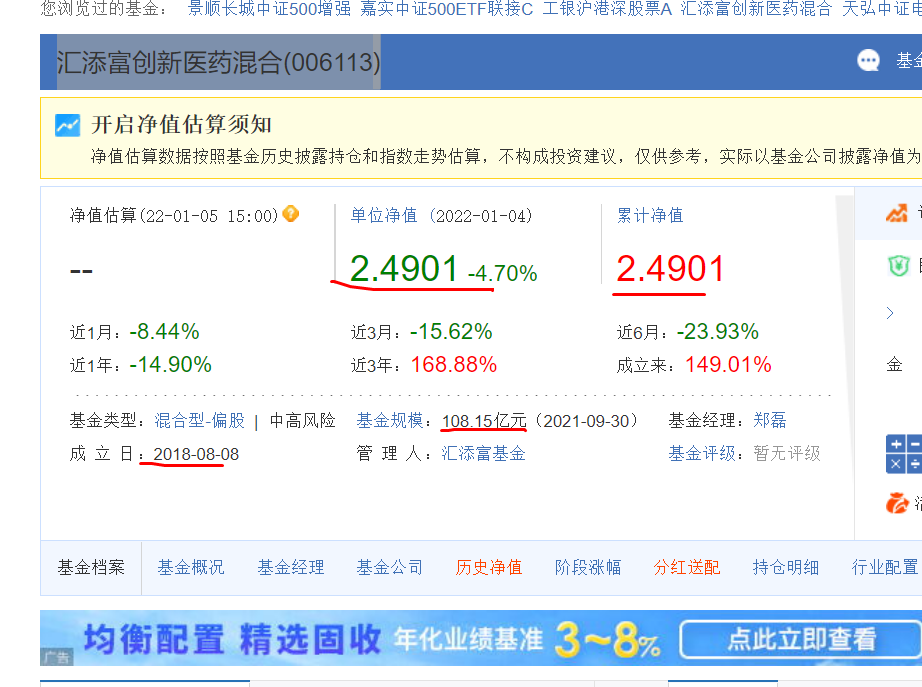Open the 基金公司 tab

390,568
